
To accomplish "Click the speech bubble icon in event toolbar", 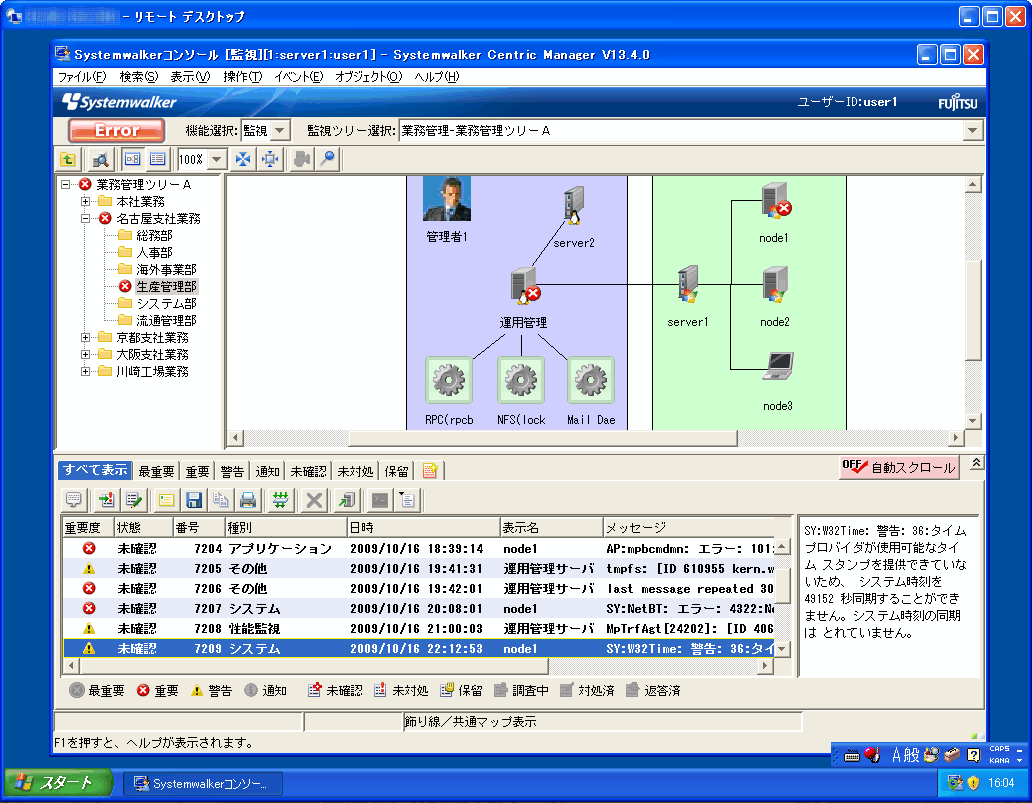I will [x=74, y=500].
